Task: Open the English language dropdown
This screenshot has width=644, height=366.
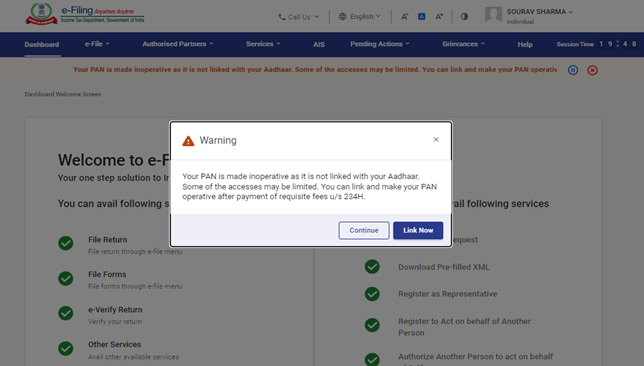Action: [360, 16]
